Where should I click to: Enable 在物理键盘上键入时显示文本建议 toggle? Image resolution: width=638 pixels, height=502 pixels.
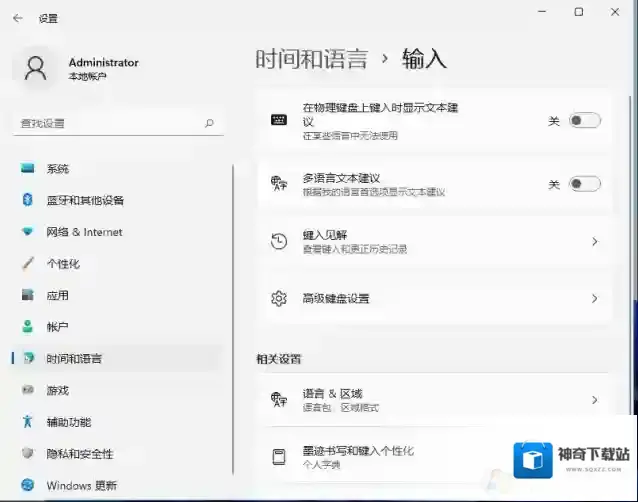click(x=584, y=120)
